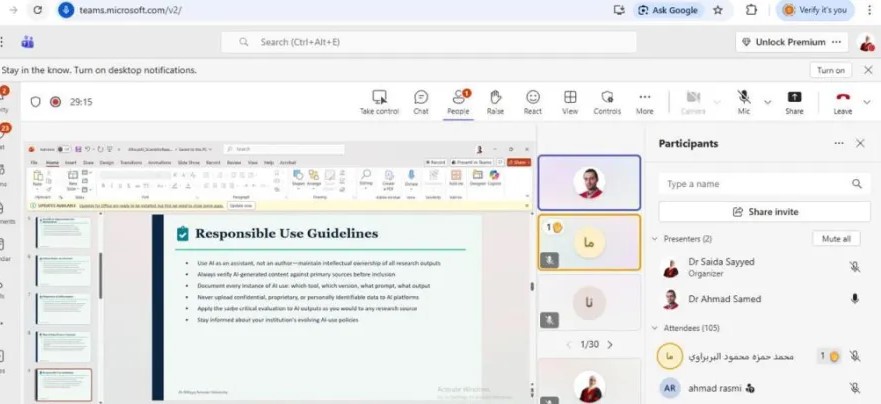Expand the Mic options dropdown arrow

click(767, 101)
